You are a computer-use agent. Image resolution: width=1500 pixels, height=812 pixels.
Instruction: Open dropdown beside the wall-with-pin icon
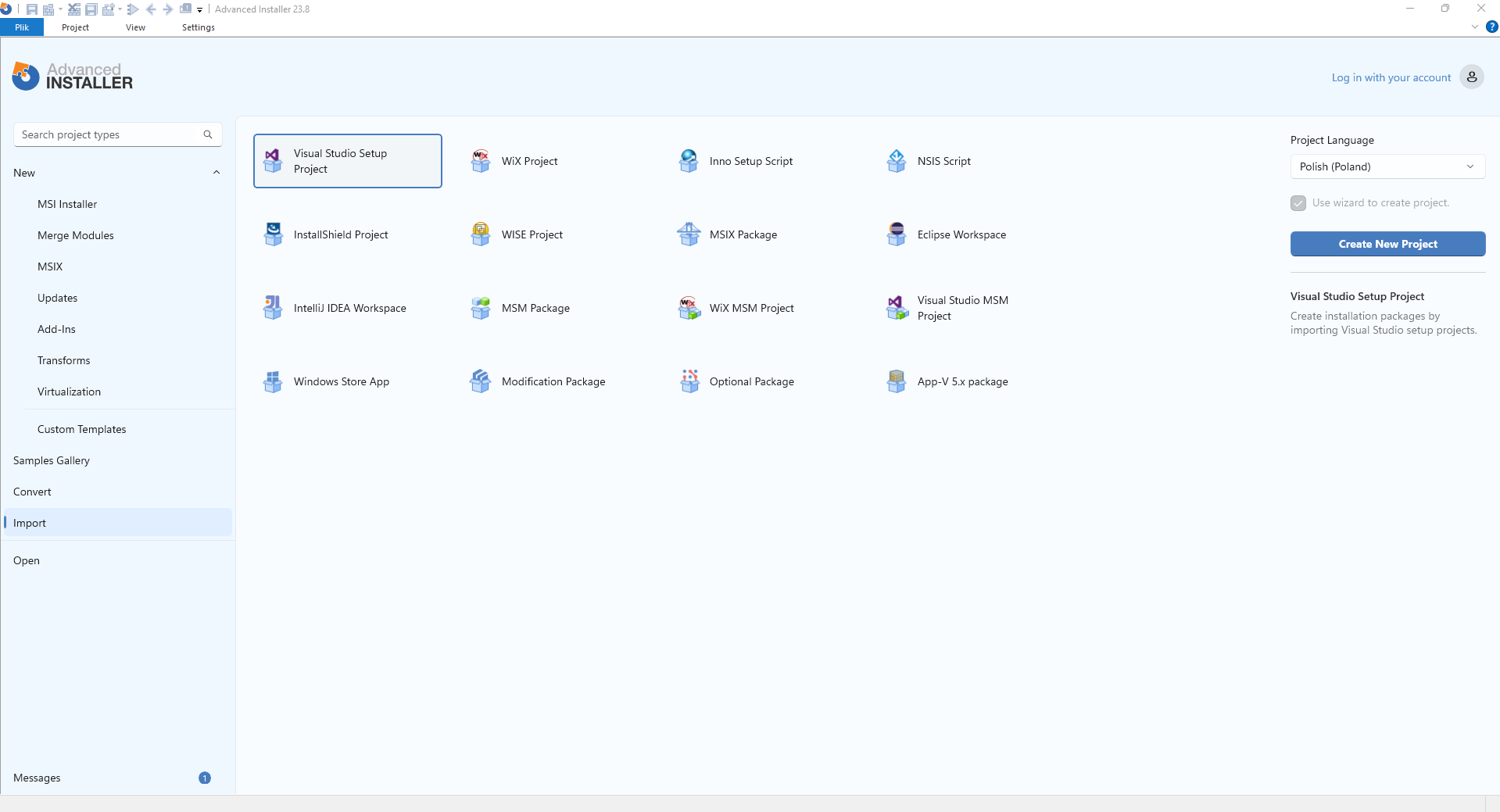(x=120, y=9)
